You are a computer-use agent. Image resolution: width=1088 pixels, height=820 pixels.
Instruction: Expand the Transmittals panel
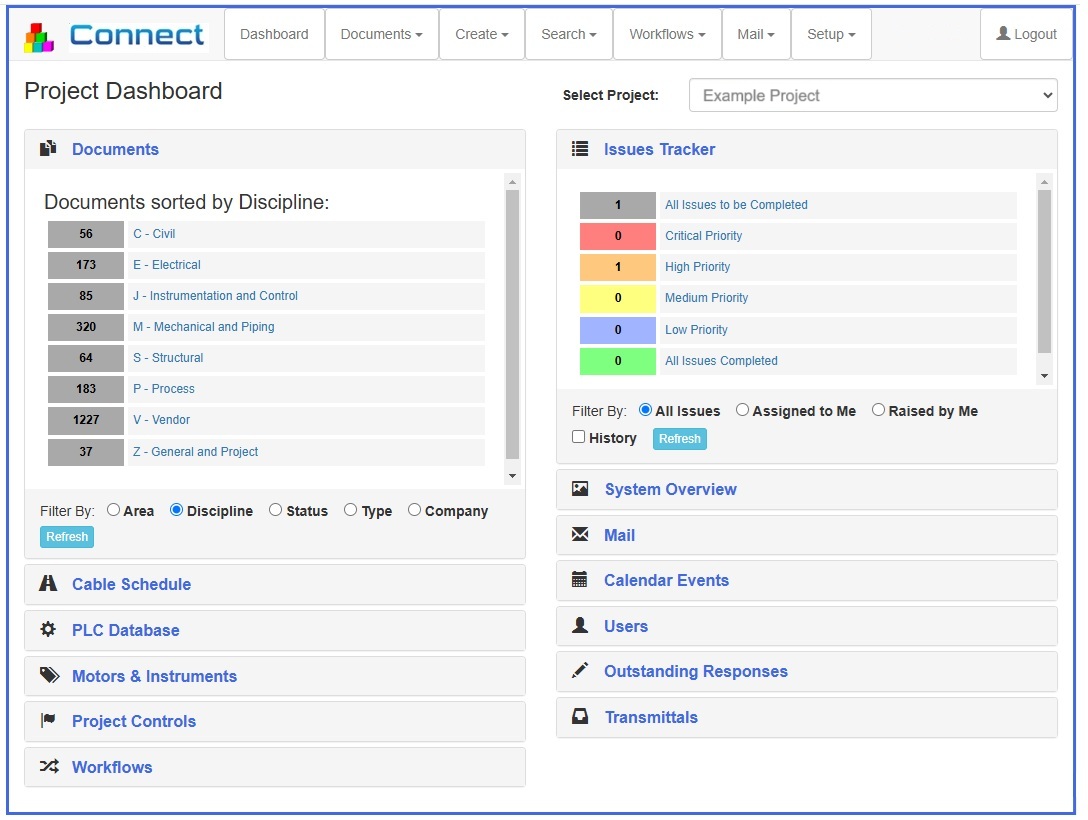[807, 717]
